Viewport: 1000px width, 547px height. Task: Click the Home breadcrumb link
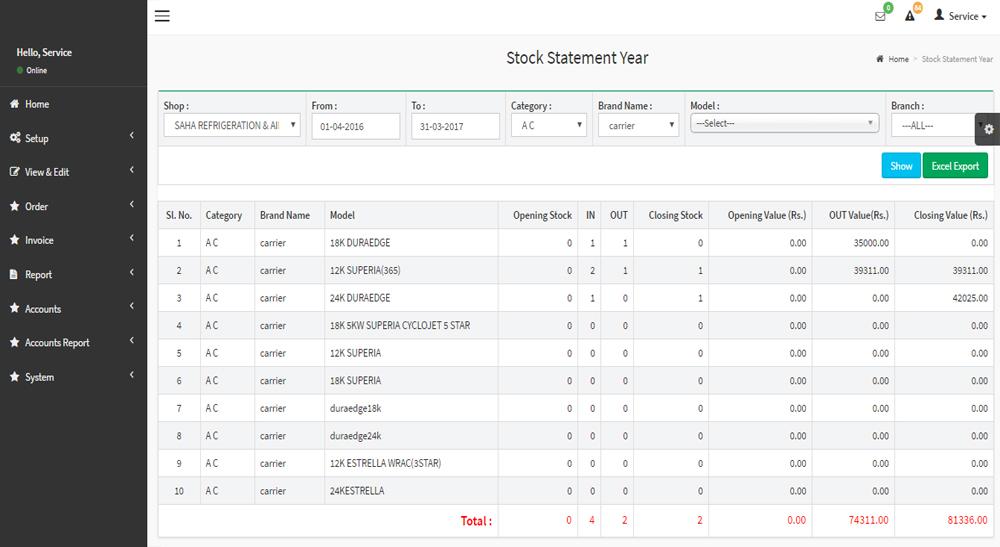tap(898, 59)
